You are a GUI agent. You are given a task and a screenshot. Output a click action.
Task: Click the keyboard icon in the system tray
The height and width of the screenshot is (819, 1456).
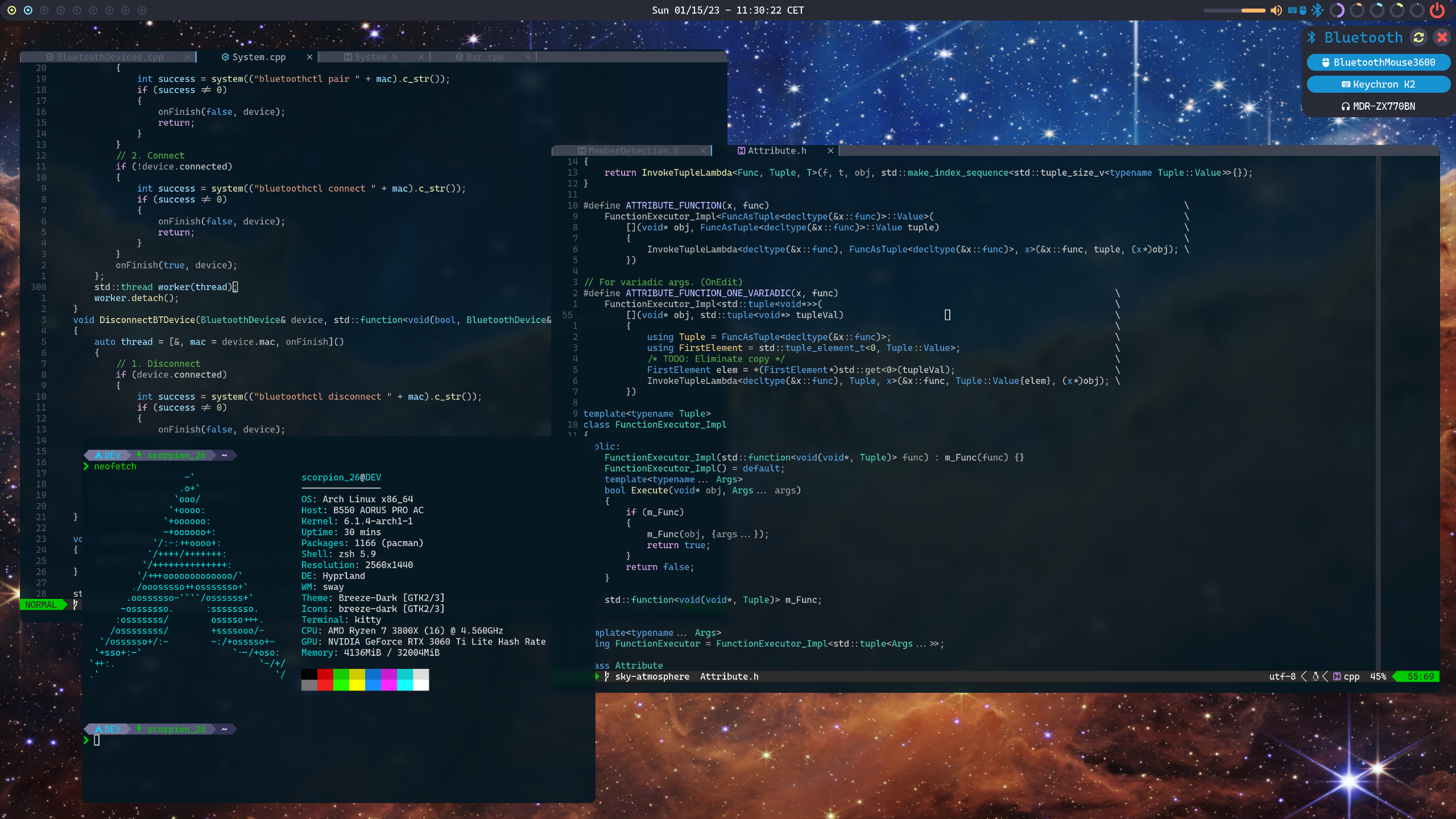click(x=1292, y=10)
